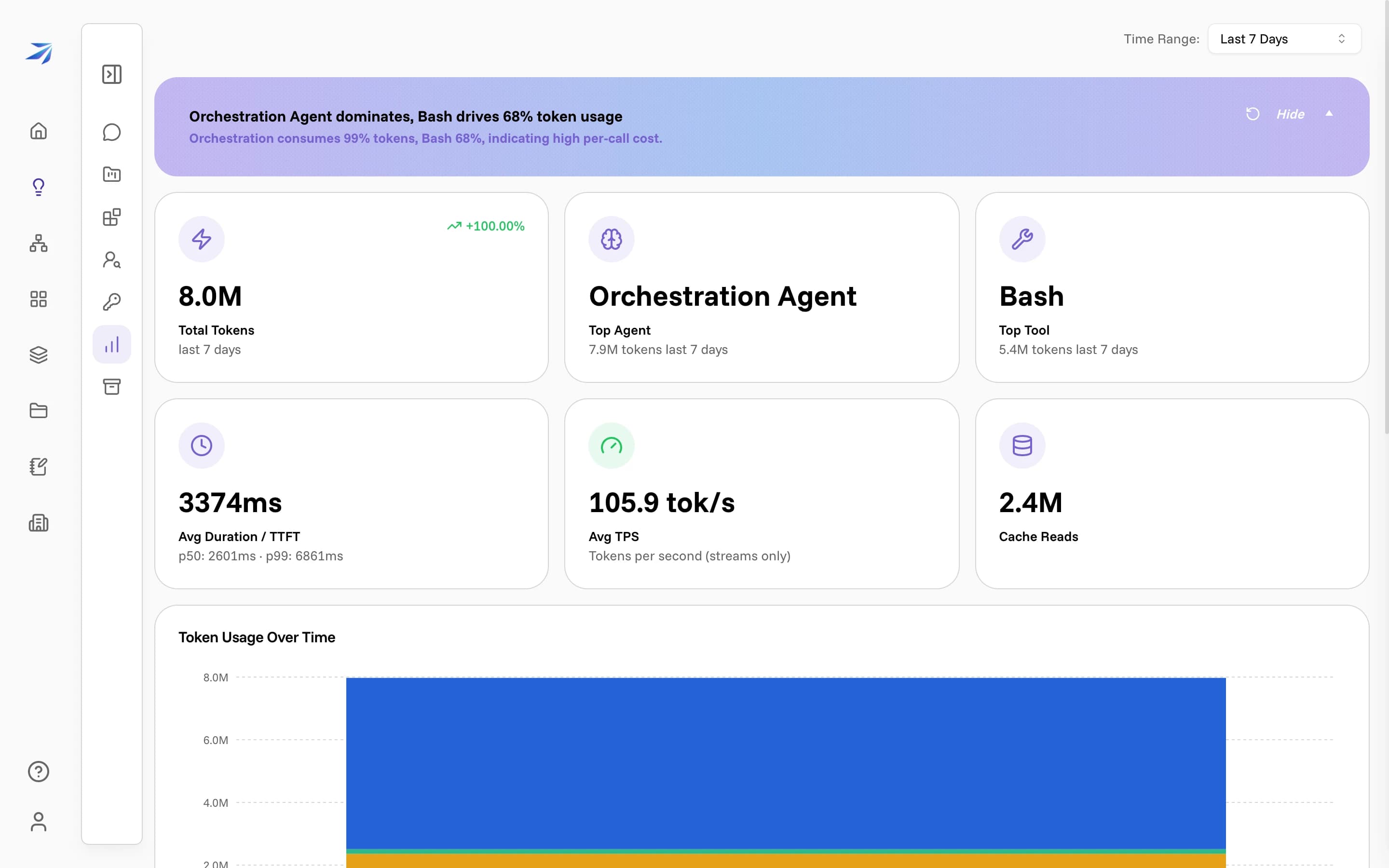Click the 8.0M Total Tokens value
The height and width of the screenshot is (868, 1389).
click(210, 296)
